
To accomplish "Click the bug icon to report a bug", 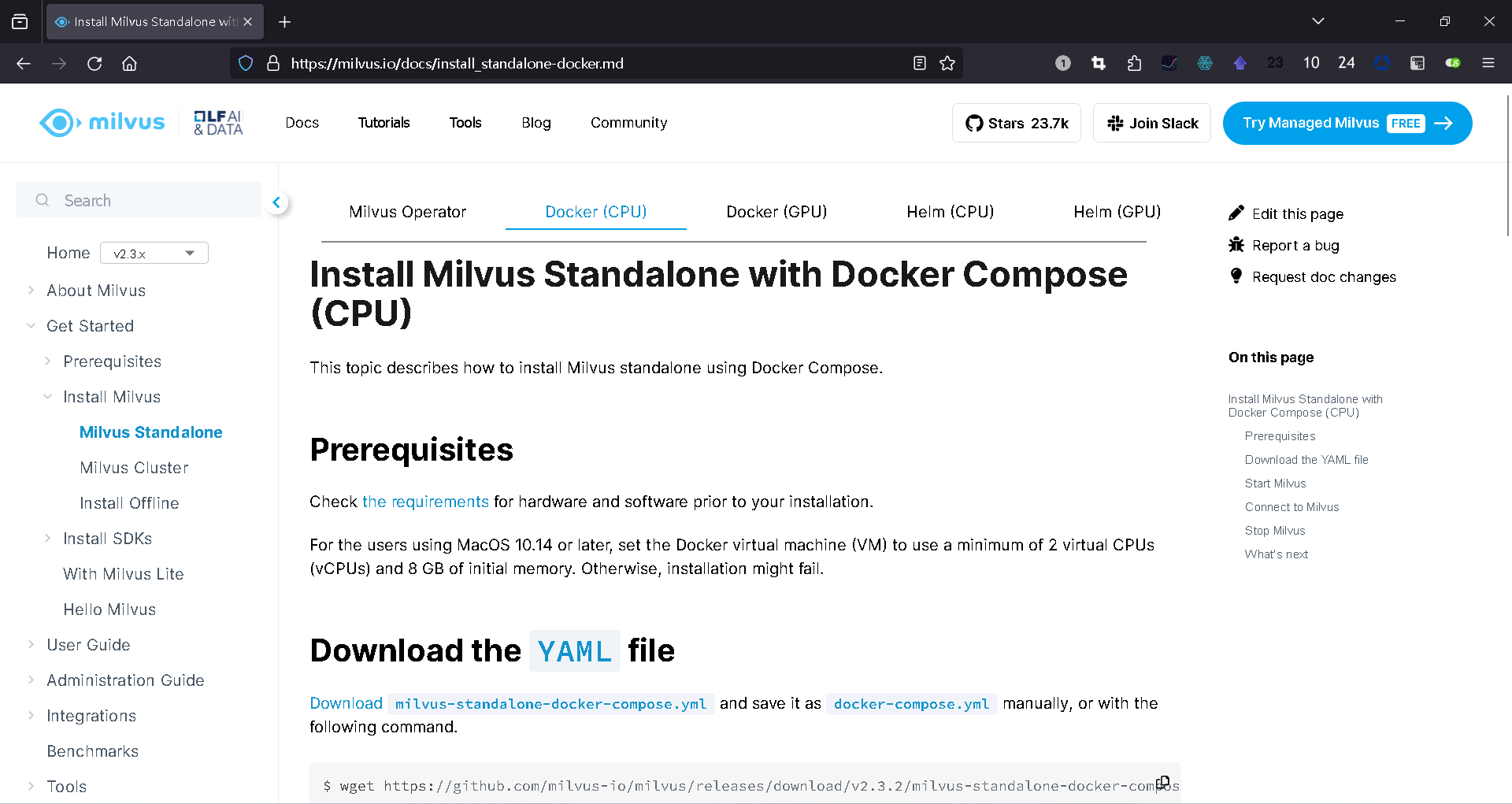I will [x=1236, y=245].
